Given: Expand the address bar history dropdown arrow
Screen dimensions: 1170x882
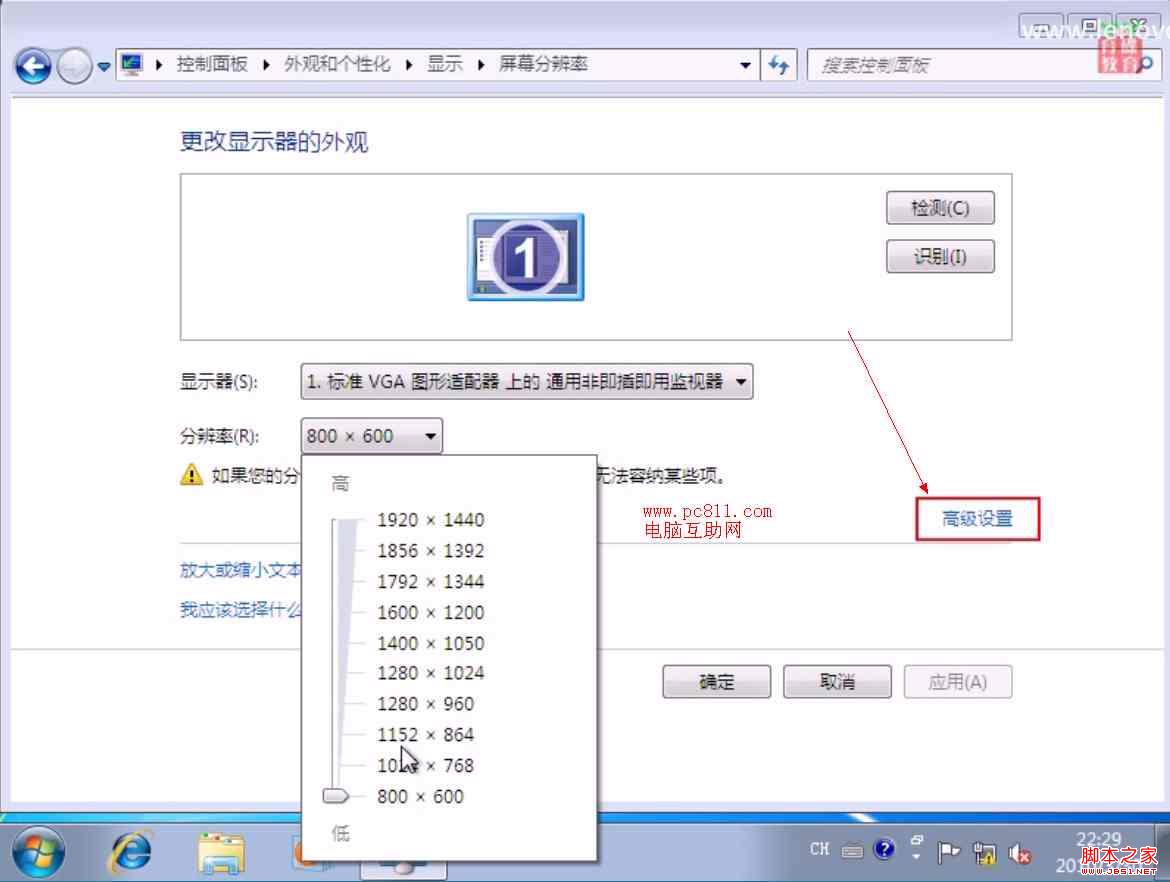Looking at the screenshot, I should point(745,64).
